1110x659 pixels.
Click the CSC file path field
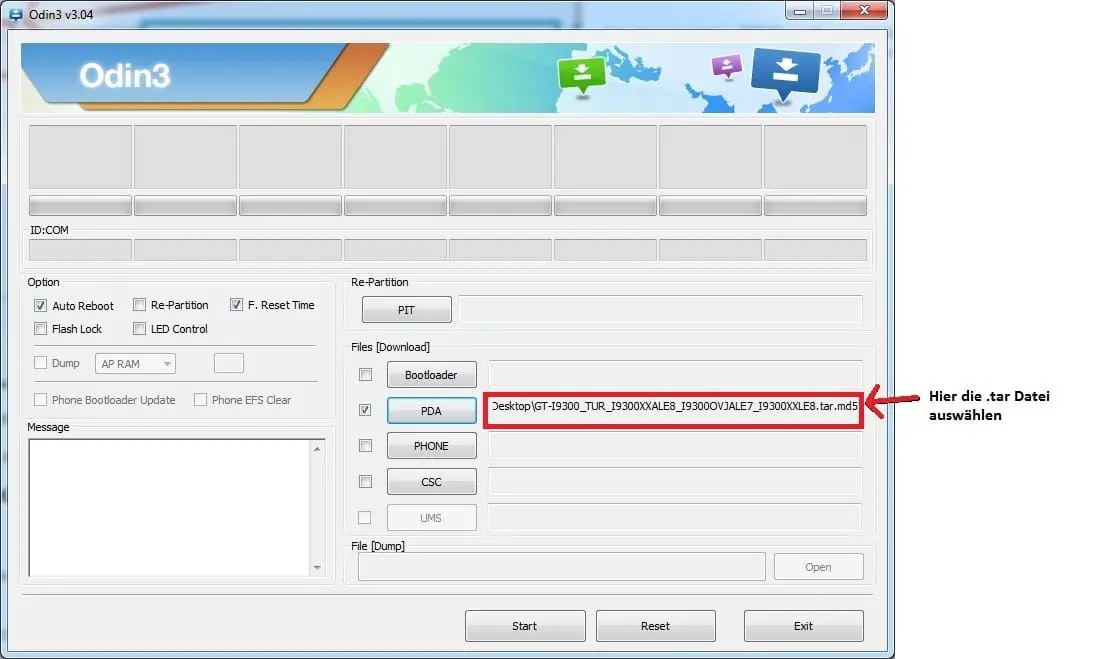tap(675, 482)
